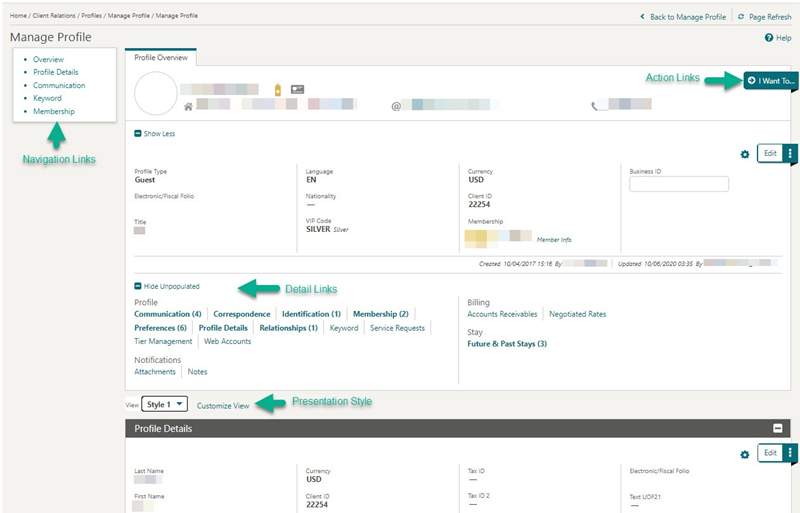Screen dimensions: 800x513
Task: Open bold Profile Details detail link
Action: coord(223,328)
